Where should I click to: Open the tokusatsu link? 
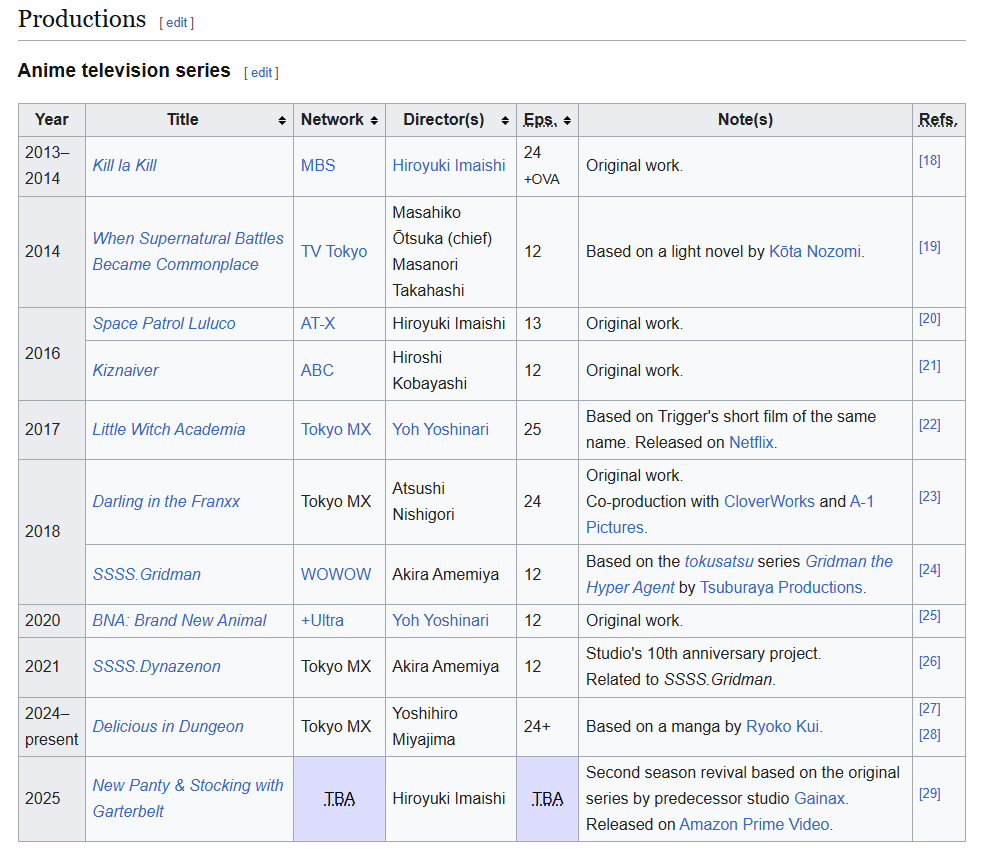tap(719, 561)
